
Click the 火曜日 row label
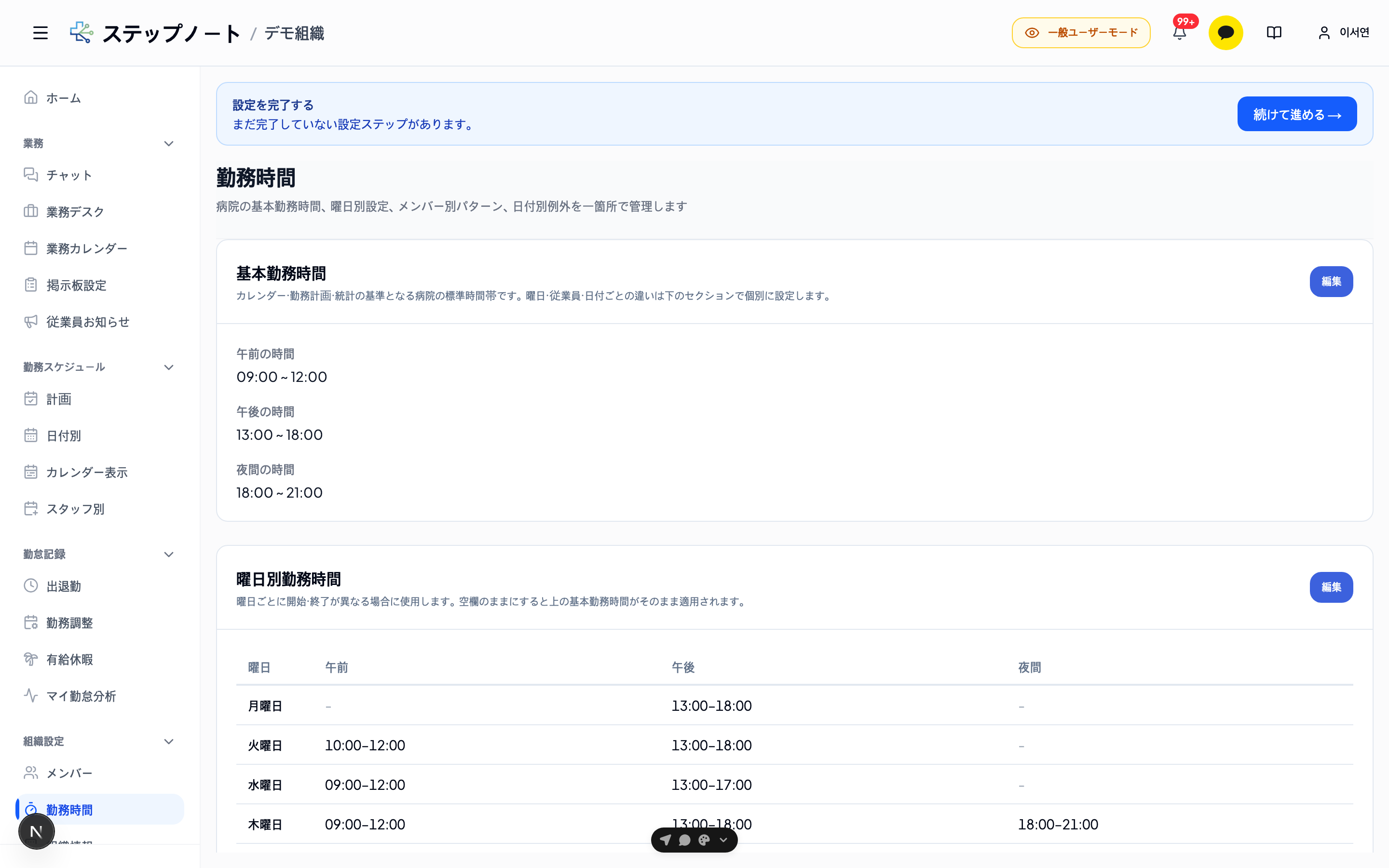click(x=265, y=746)
